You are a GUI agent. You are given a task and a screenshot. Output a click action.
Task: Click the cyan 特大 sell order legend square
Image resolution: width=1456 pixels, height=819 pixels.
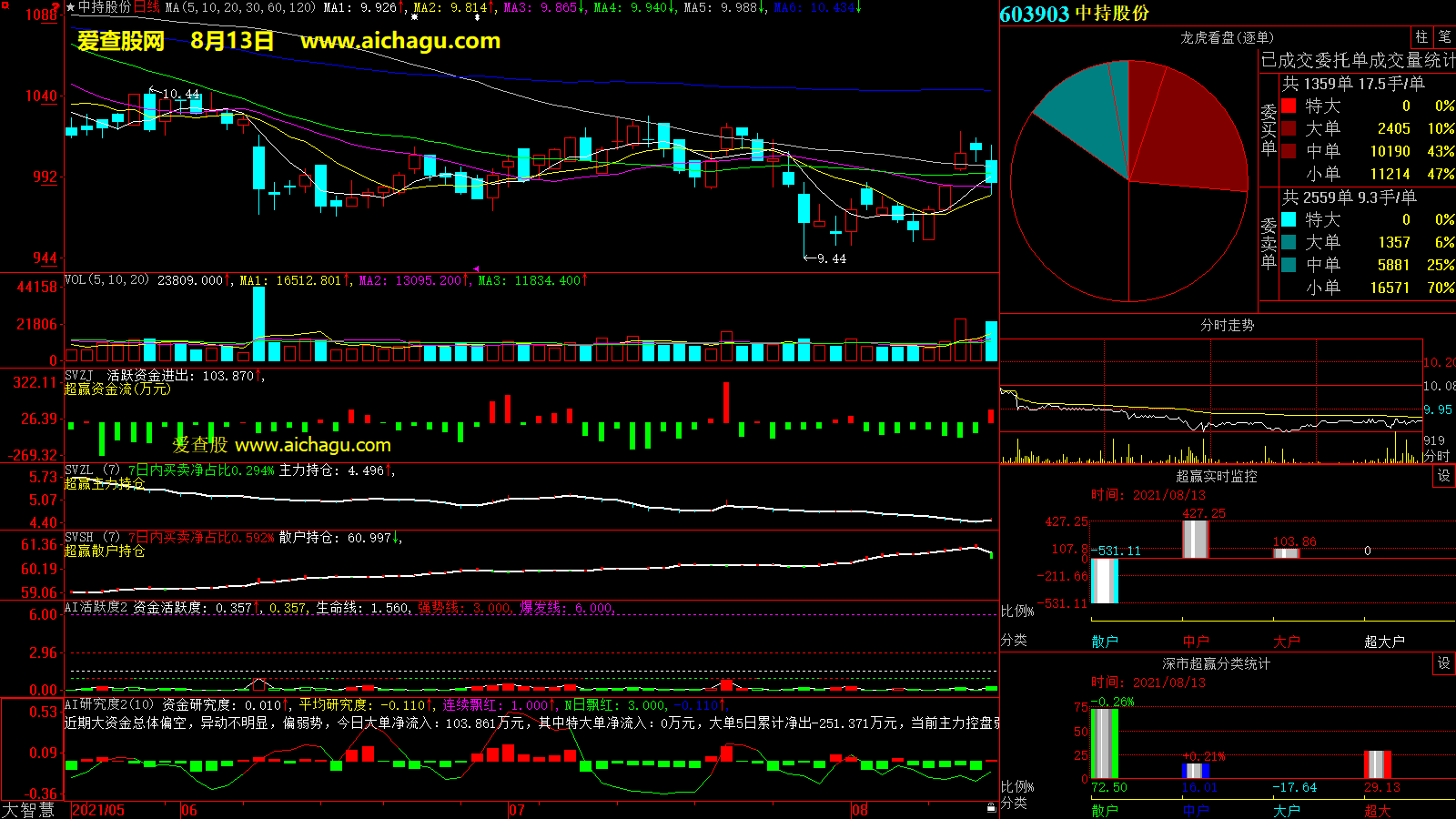click(x=1289, y=220)
